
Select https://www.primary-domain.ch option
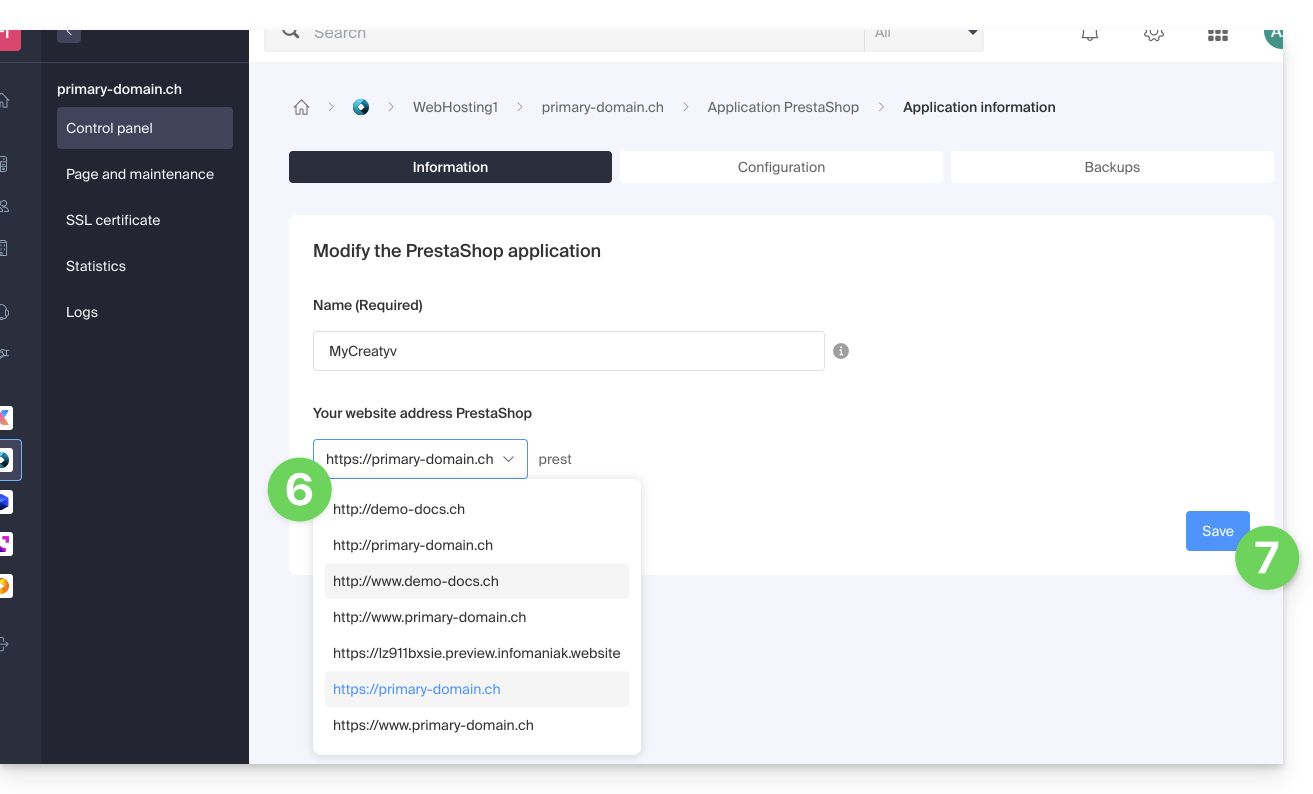433,725
